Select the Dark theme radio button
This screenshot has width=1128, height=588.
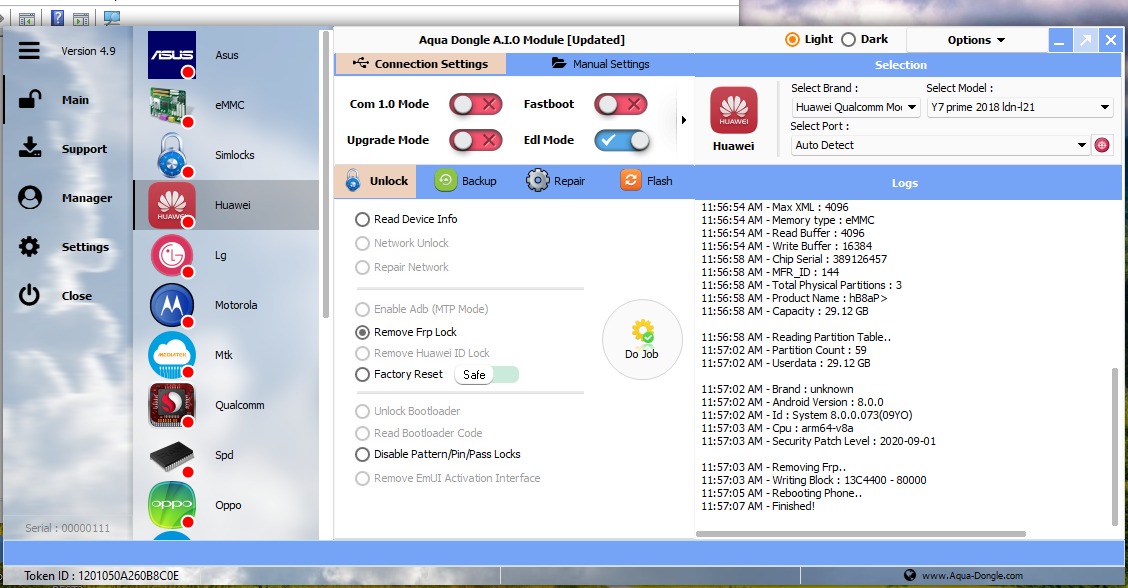(848, 40)
